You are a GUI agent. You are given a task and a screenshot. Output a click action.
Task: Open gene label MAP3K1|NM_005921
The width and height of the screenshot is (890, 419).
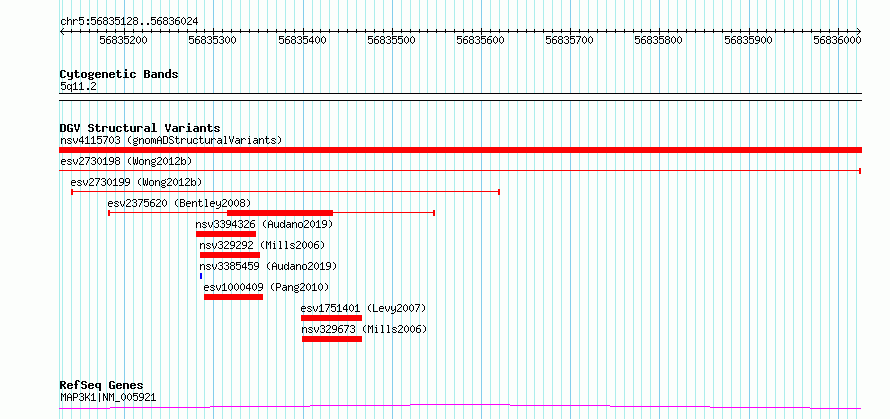point(108,397)
